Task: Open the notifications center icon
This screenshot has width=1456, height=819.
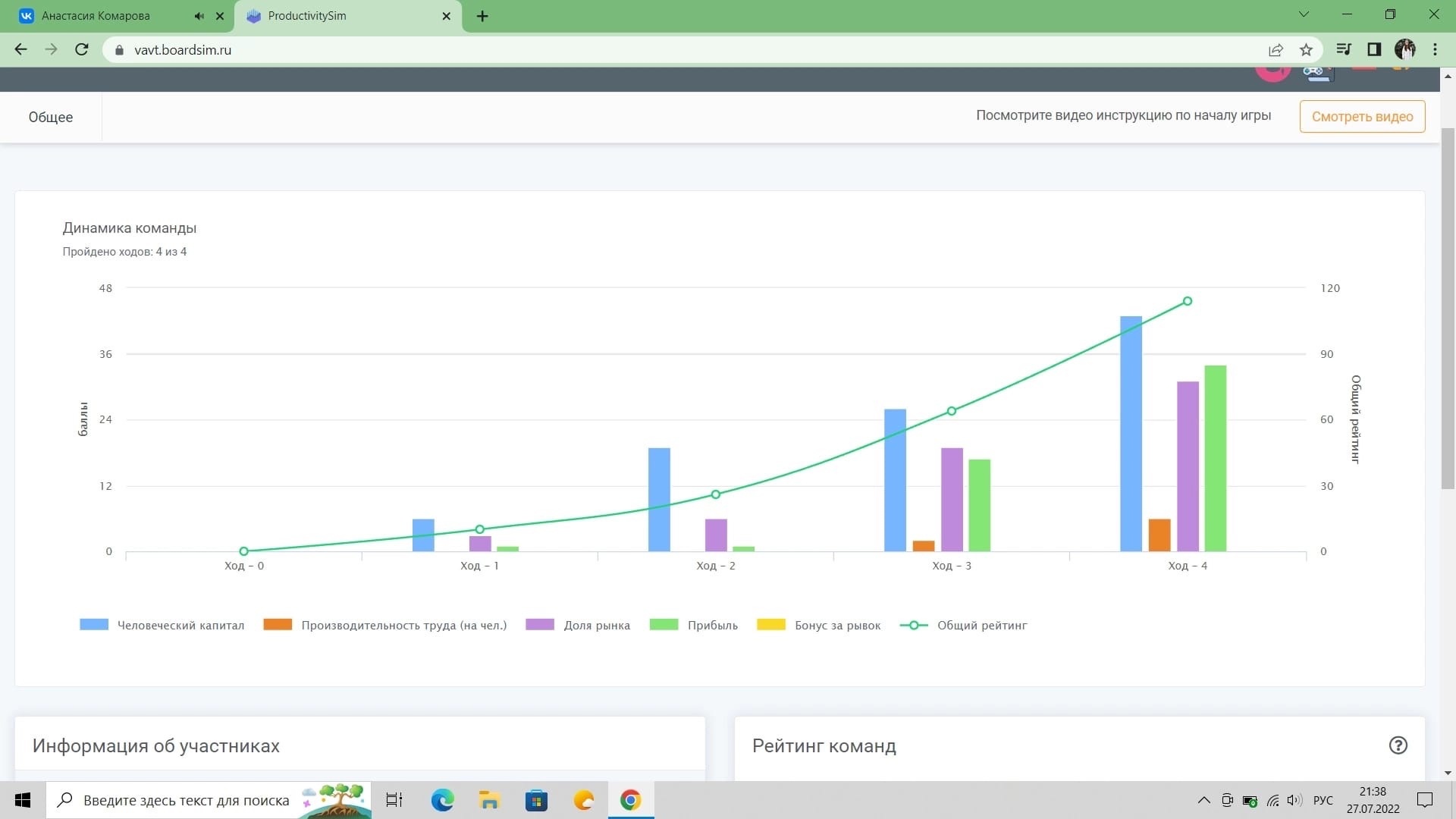Action: click(x=1425, y=800)
